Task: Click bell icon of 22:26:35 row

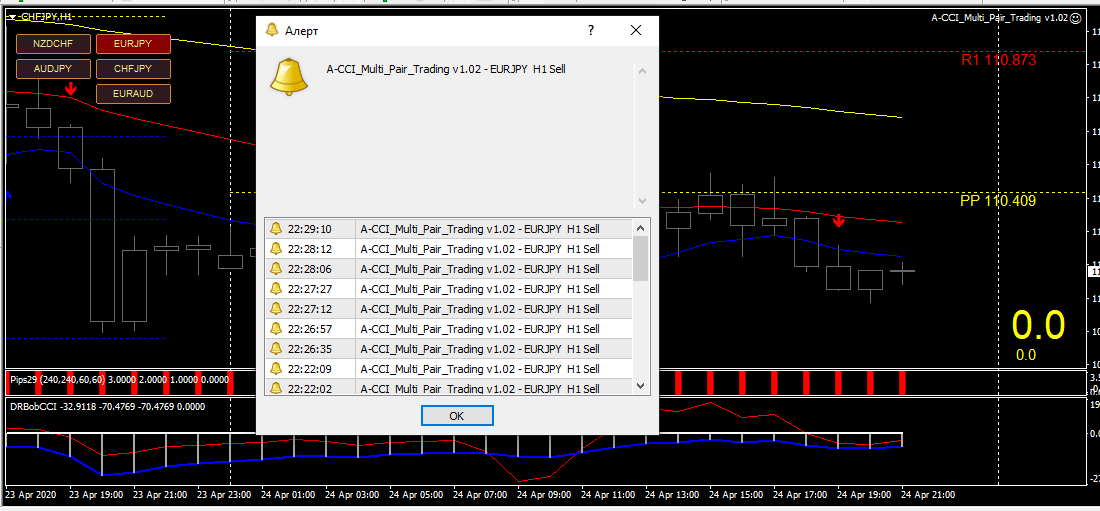Action: (x=276, y=349)
